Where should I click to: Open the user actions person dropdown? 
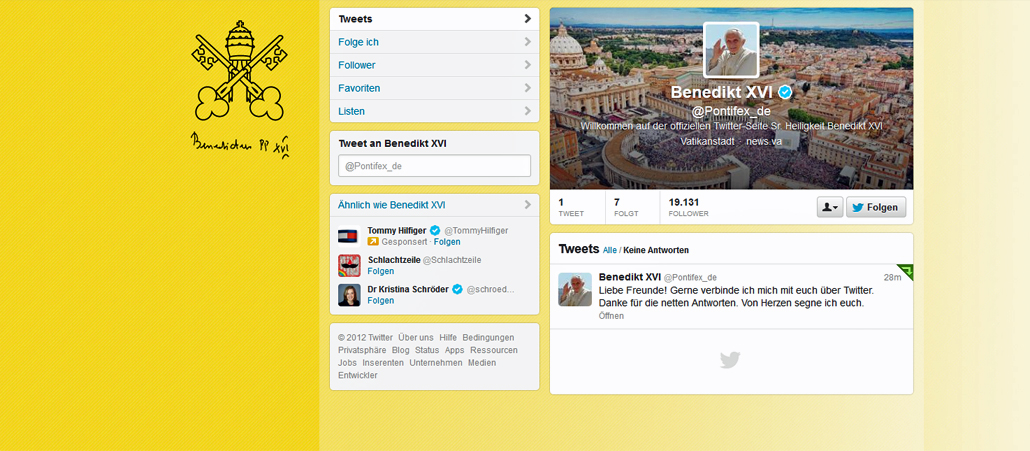[830, 207]
